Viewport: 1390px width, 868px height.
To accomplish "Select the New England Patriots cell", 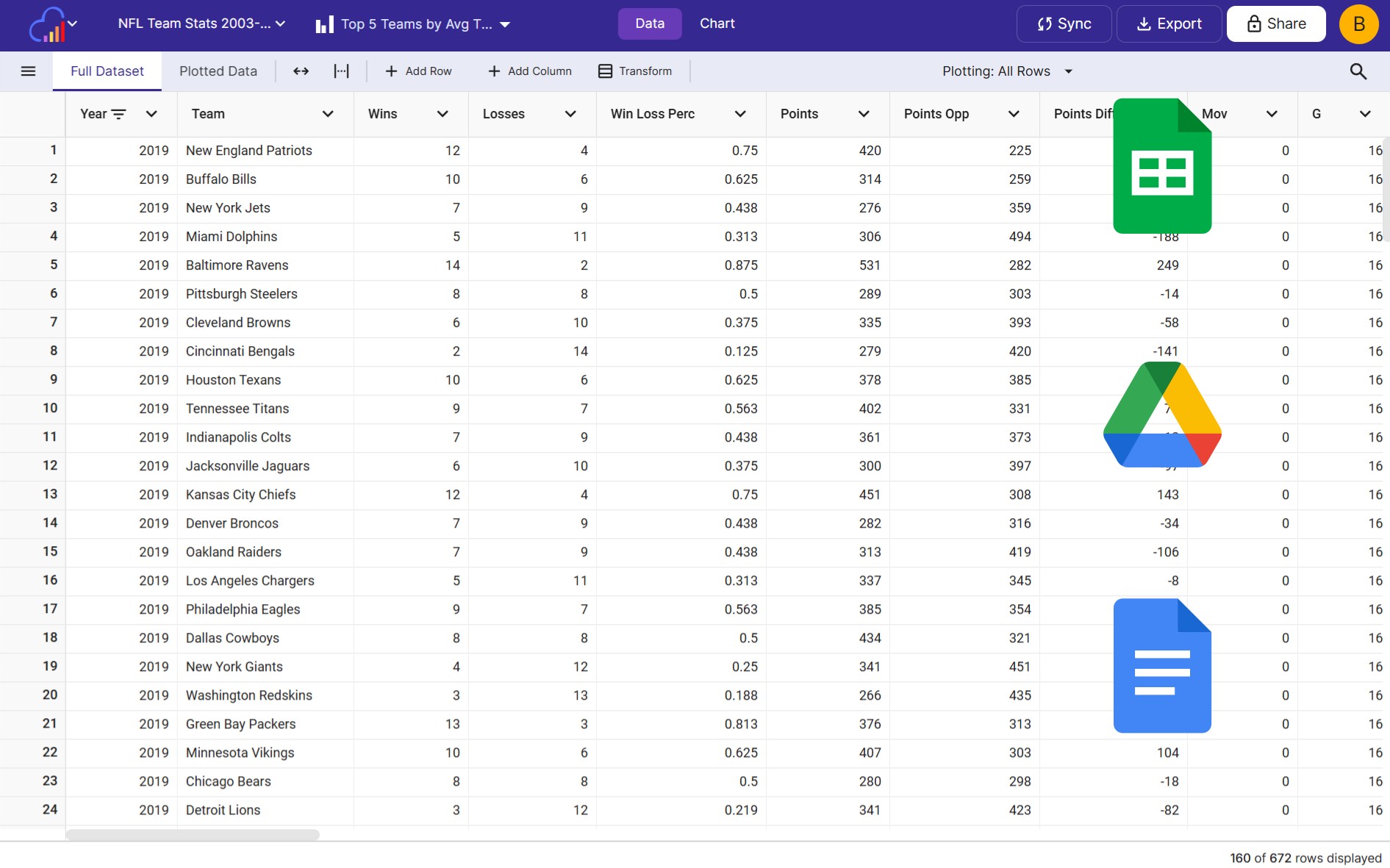I will coord(265,151).
